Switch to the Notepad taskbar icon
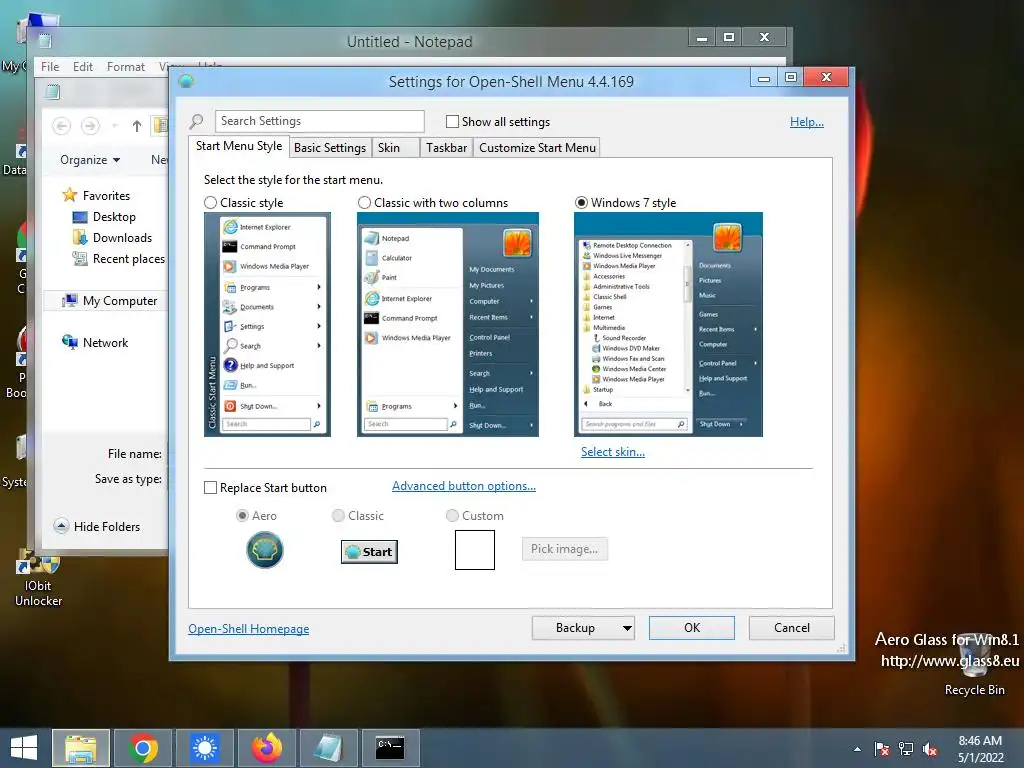 (328, 748)
